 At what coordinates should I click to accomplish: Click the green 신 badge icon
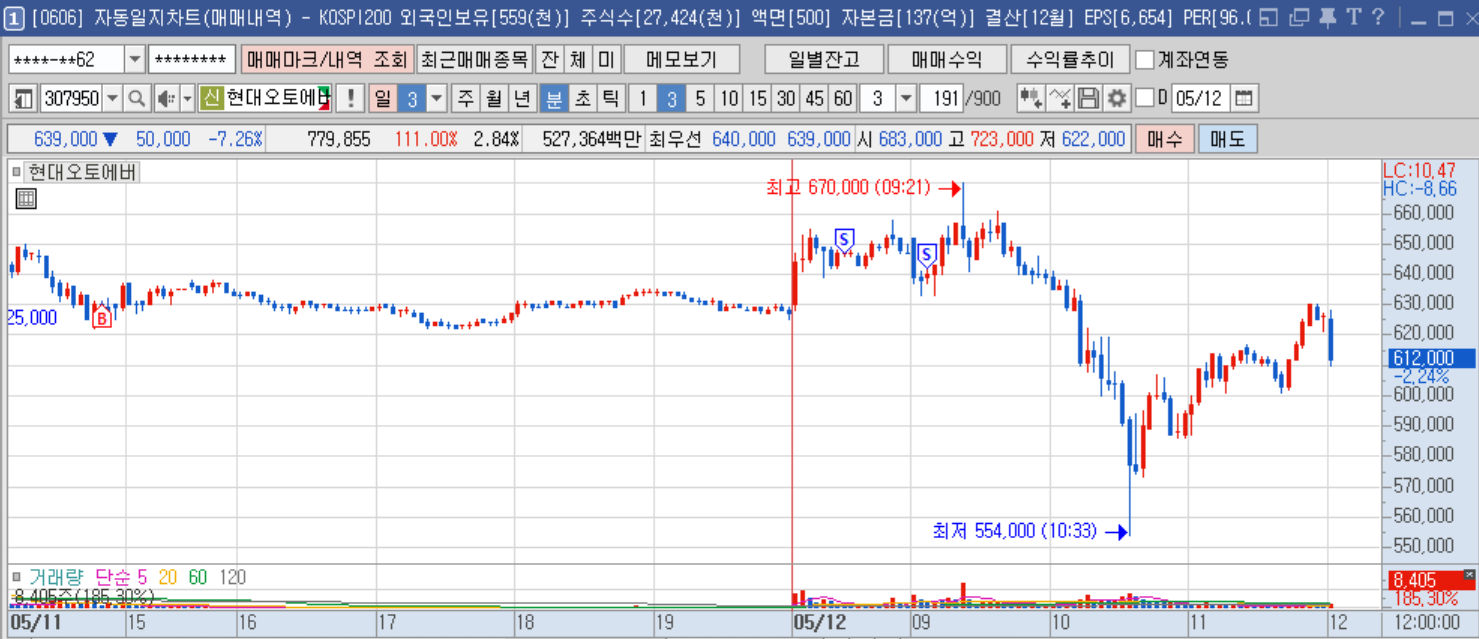coord(210,98)
